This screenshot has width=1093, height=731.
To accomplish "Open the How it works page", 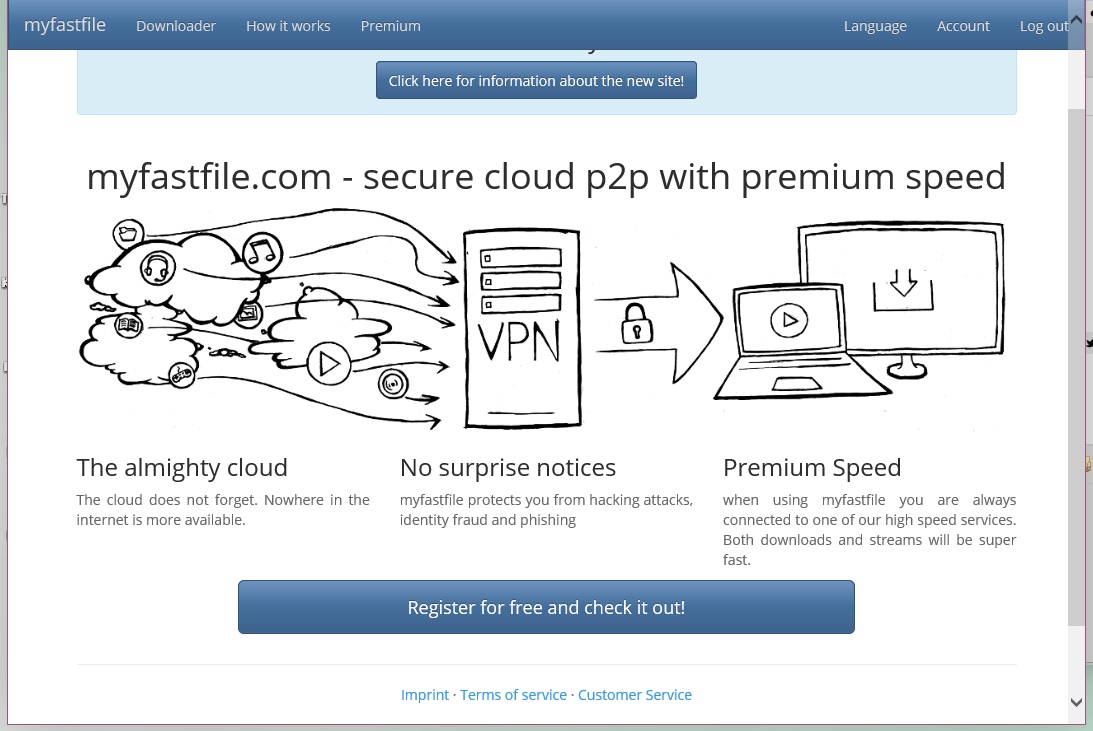I will pyautogui.click(x=288, y=26).
